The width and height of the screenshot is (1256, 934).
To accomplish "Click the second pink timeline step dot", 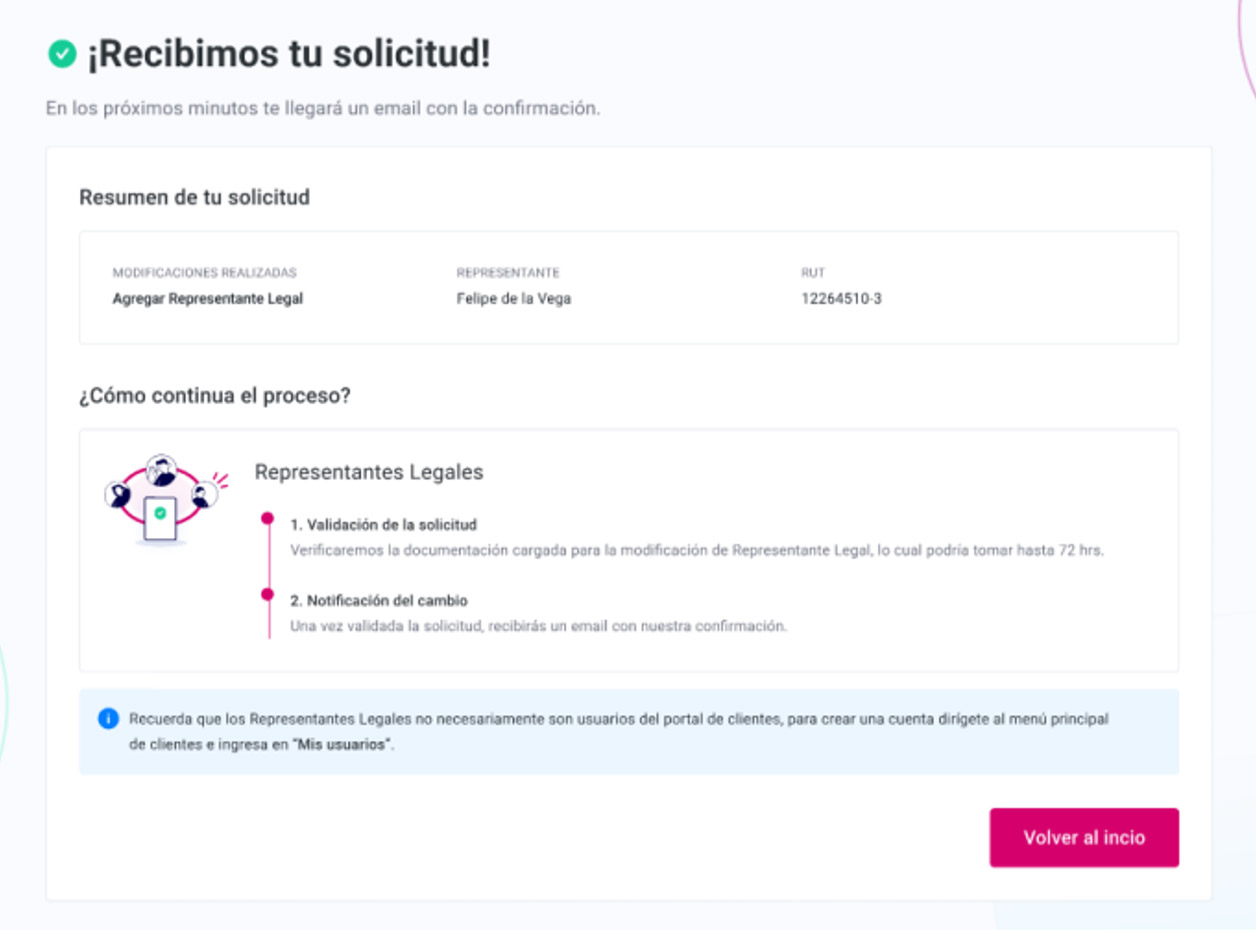I will pyautogui.click(x=267, y=595).
